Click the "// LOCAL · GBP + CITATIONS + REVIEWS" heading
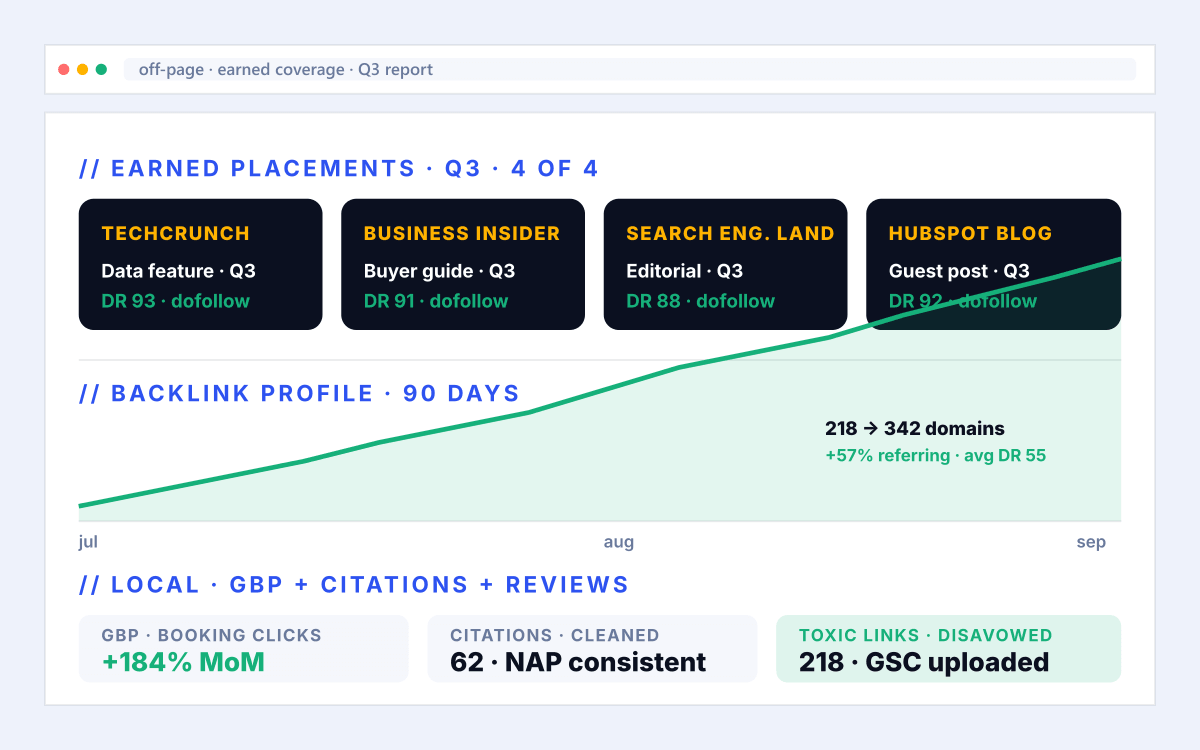 point(354,585)
